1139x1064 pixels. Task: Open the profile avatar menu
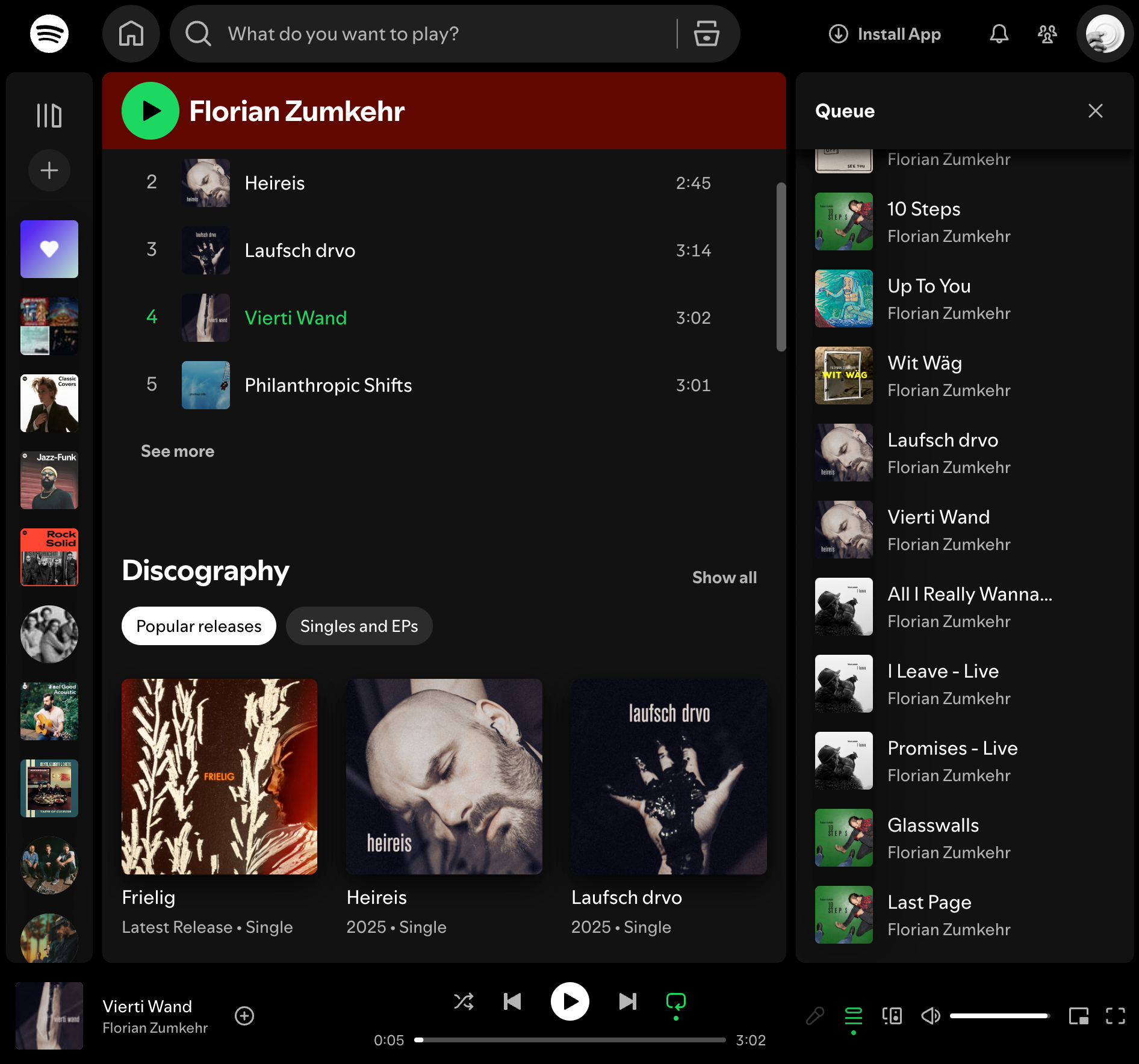coord(1105,34)
